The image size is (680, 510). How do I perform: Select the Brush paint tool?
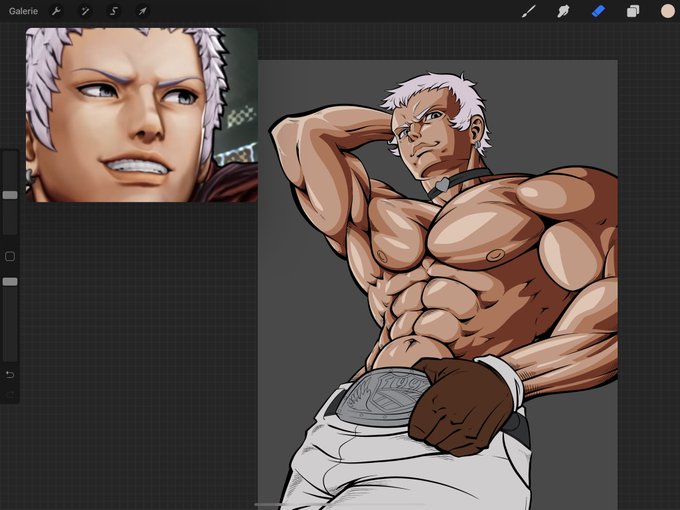click(529, 11)
